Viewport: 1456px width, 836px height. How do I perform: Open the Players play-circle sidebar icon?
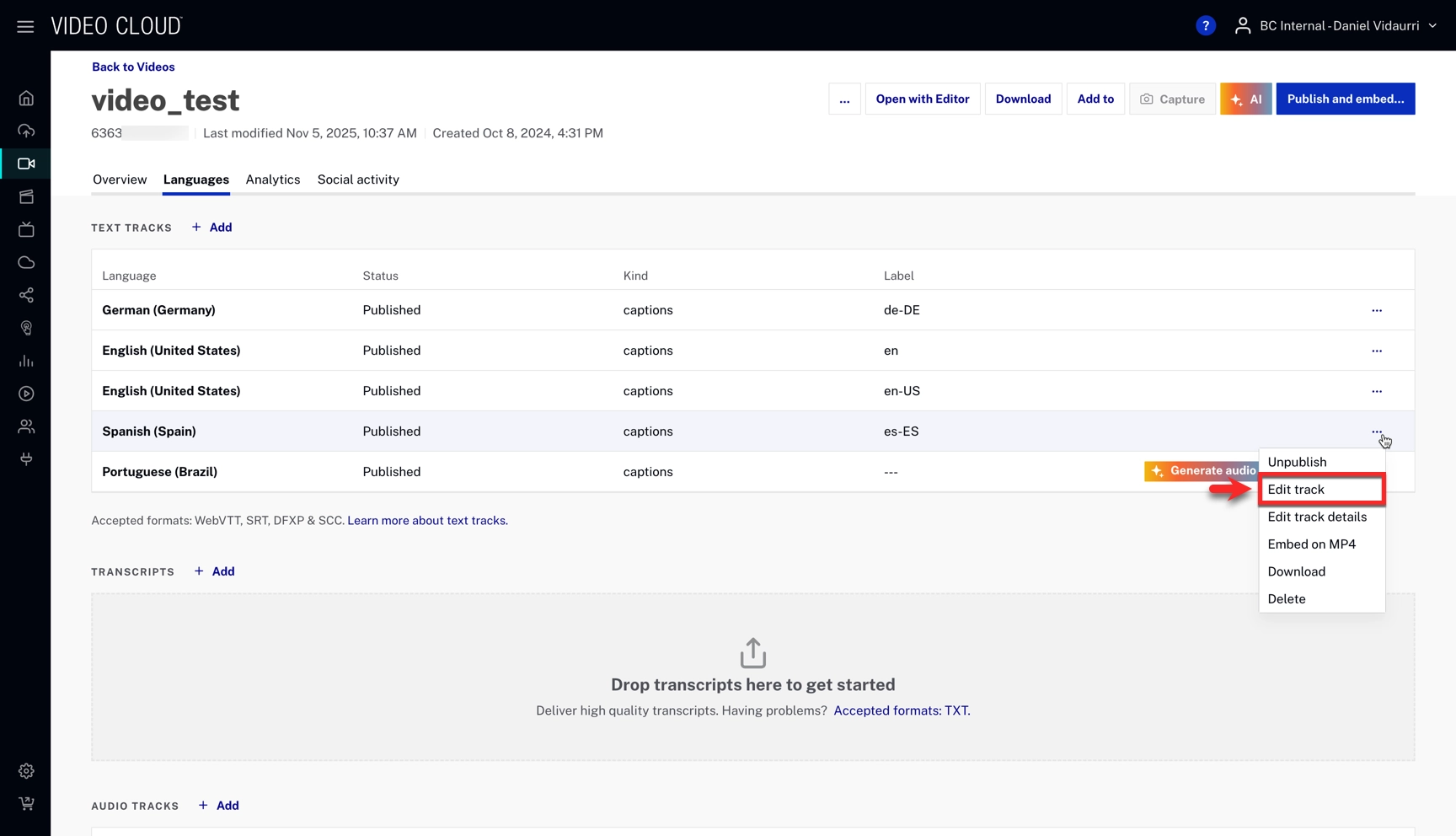click(x=26, y=394)
